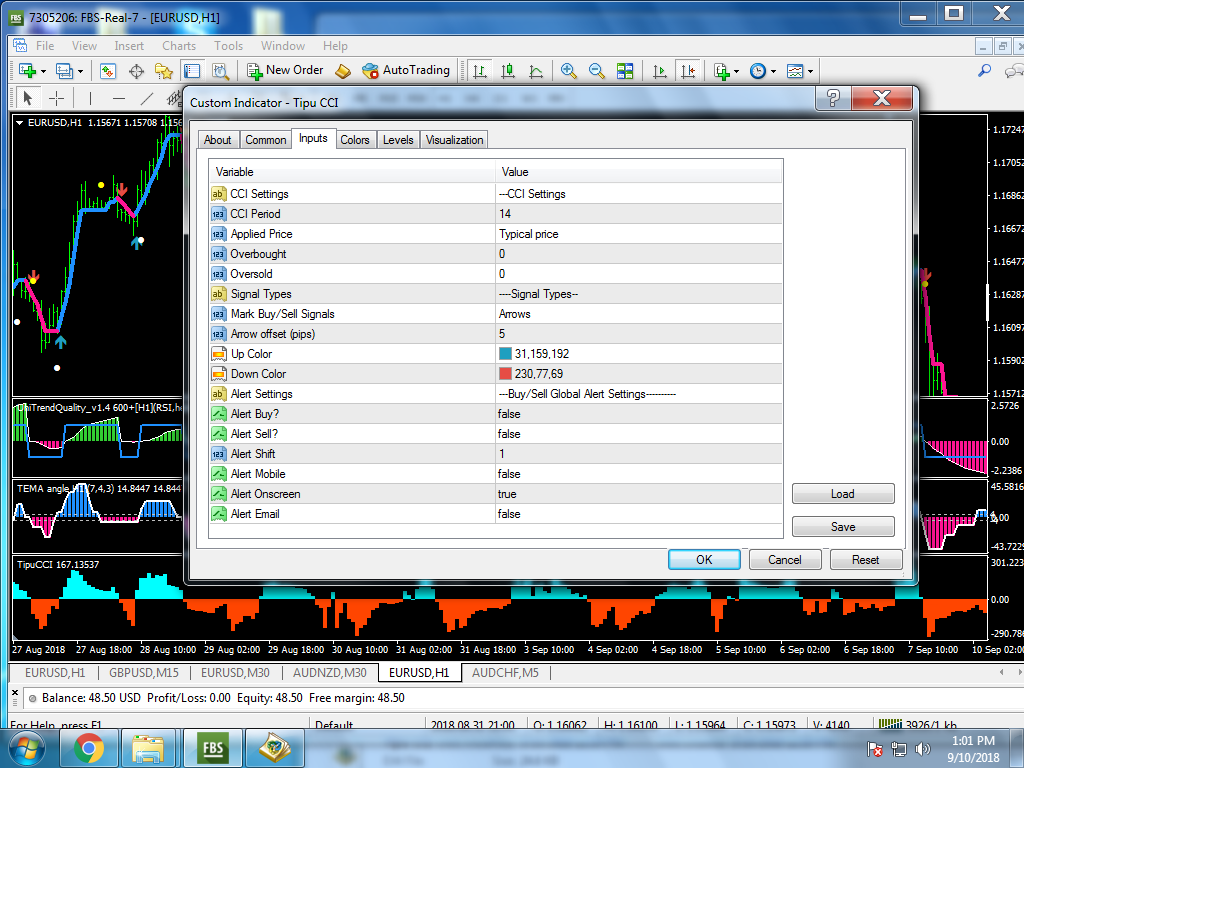Switch to the Common tab

[265, 140]
